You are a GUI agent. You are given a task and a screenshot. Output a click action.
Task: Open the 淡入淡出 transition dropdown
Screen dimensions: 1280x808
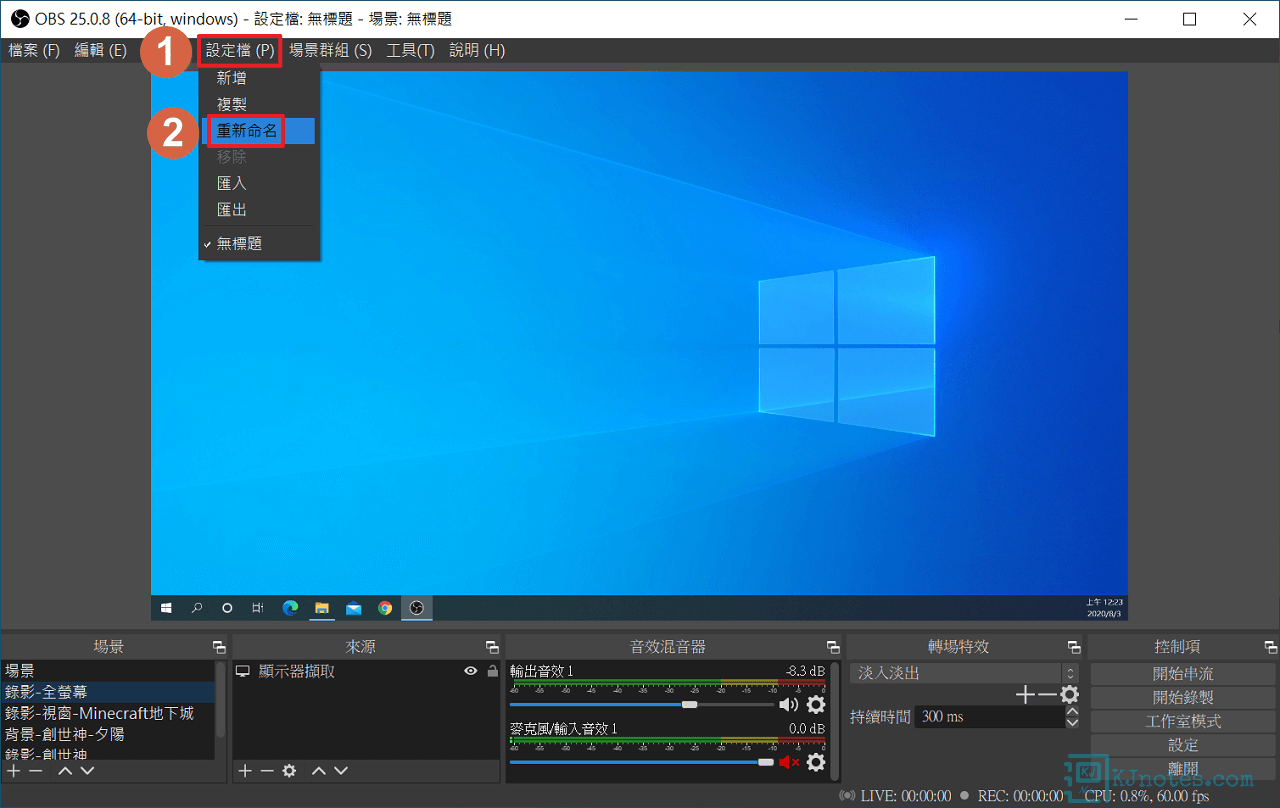(964, 673)
